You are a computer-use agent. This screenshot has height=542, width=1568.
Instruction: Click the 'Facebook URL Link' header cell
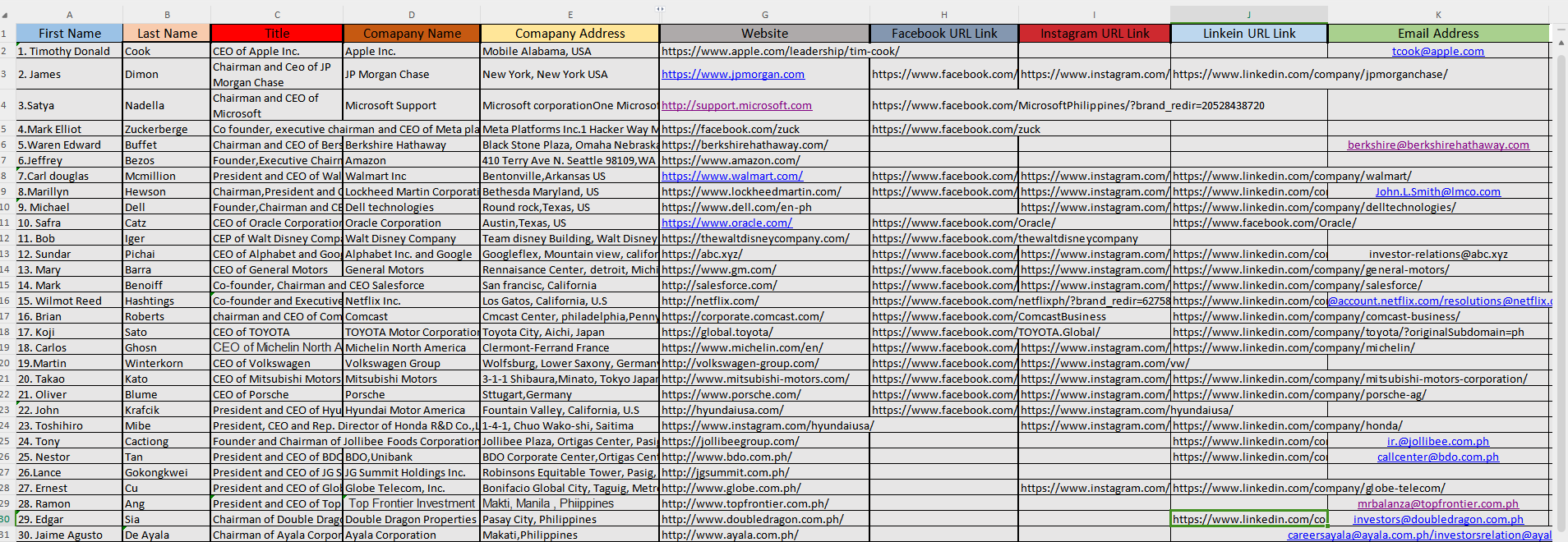pos(944,34)
